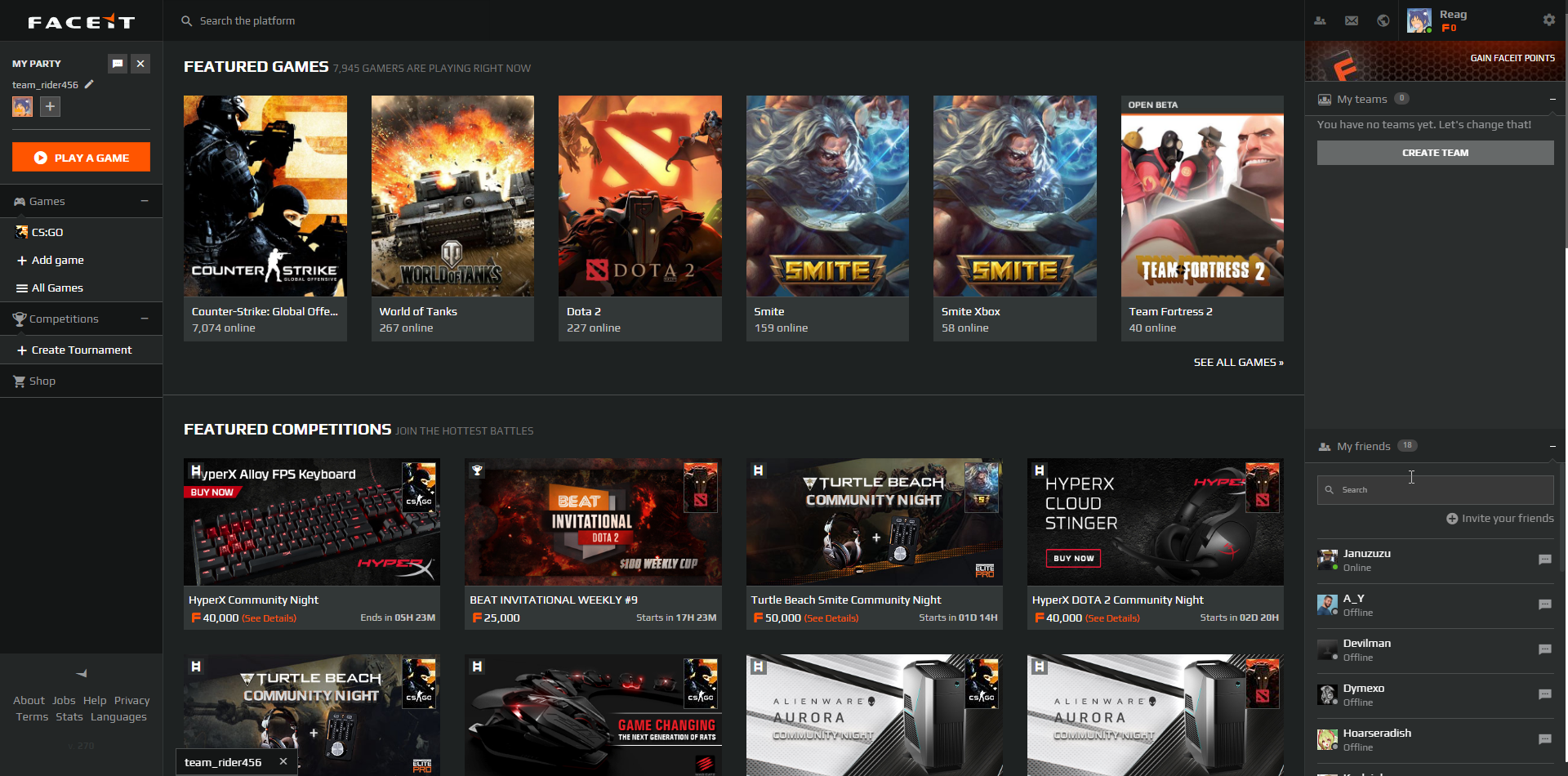The image size is (1568, 776).
Task: Click the platform search field
Action: (247, 20)
